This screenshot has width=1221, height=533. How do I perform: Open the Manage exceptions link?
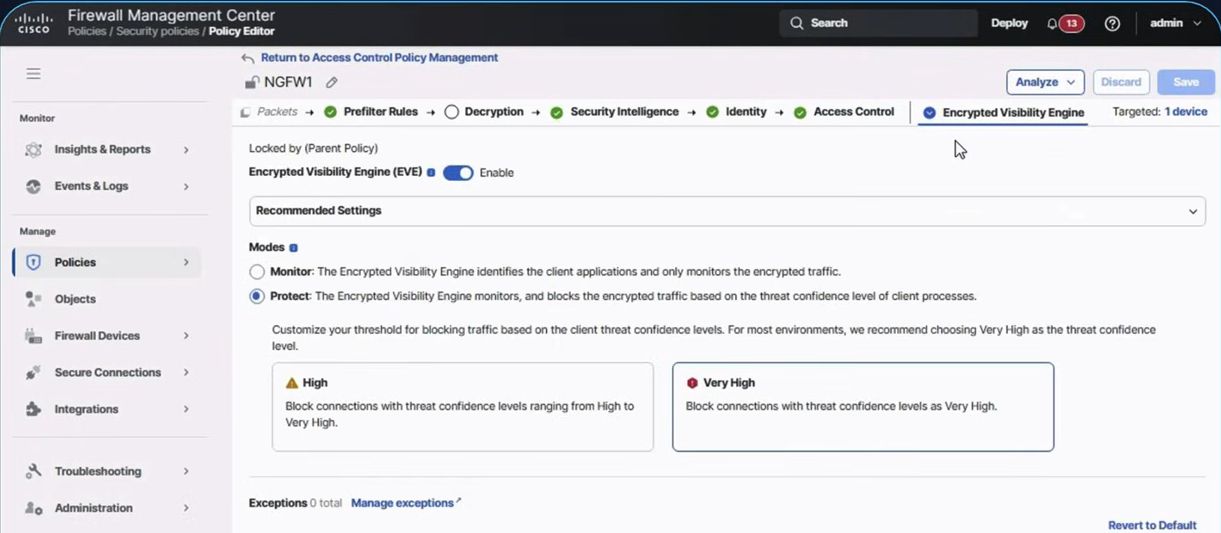tap(403, 503)
